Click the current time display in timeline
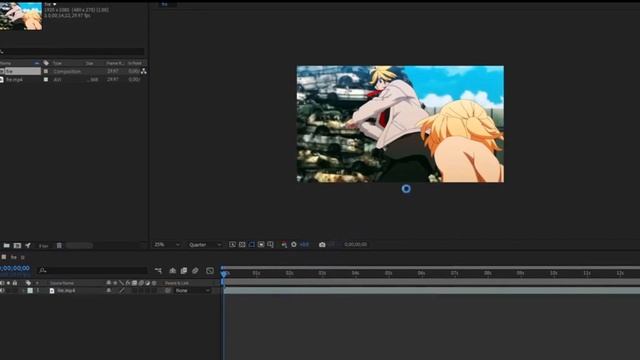Image resolution: width=640 pixels, height=360 pixels. [x=15, y=268]
